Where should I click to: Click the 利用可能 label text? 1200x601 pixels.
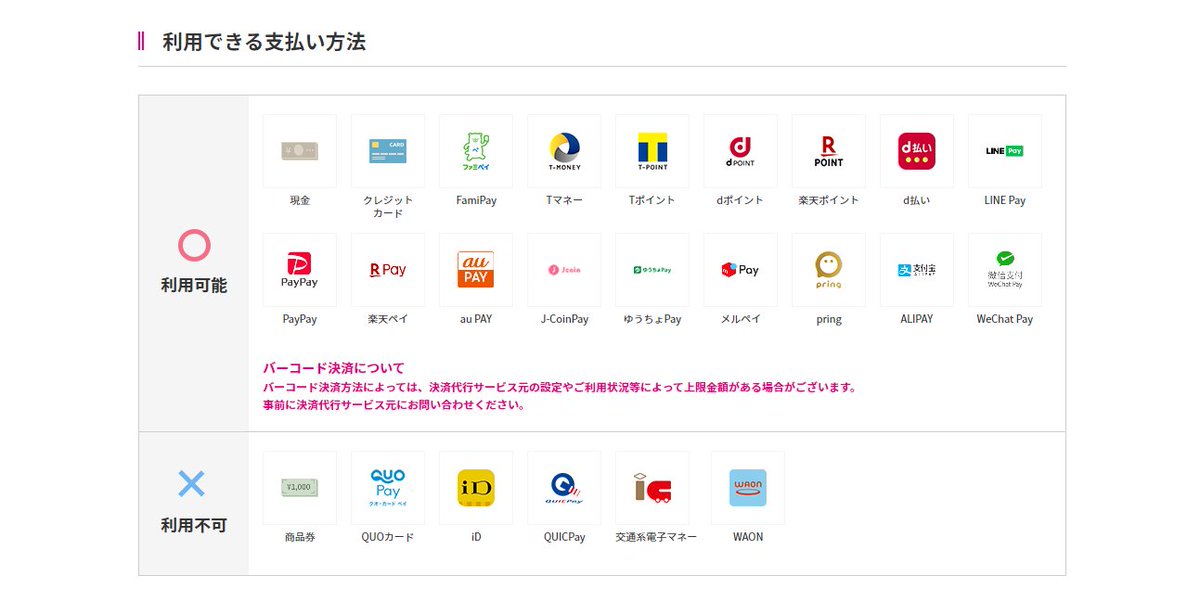194,286
